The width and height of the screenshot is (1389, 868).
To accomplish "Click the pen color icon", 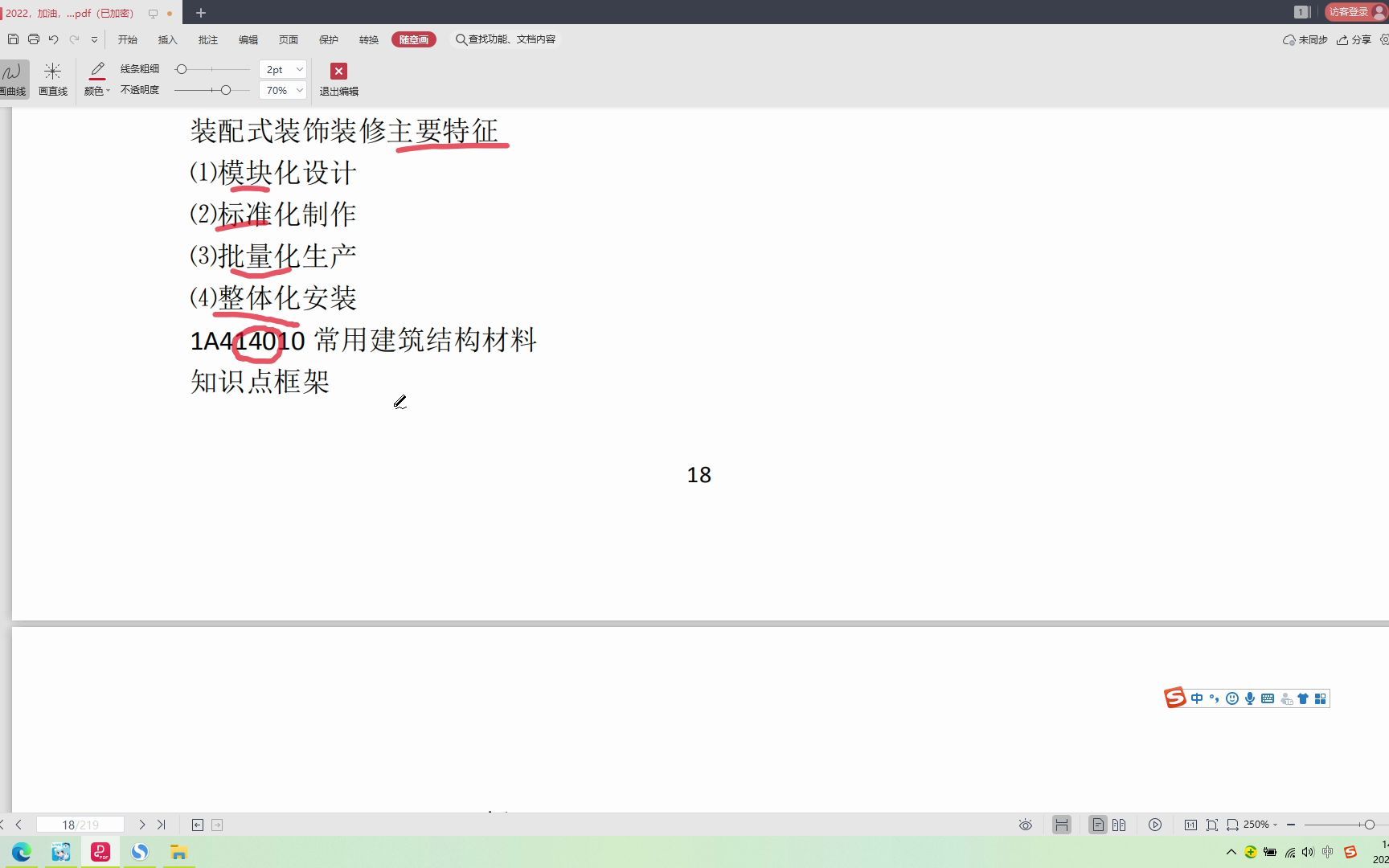I will pos(97,71).
